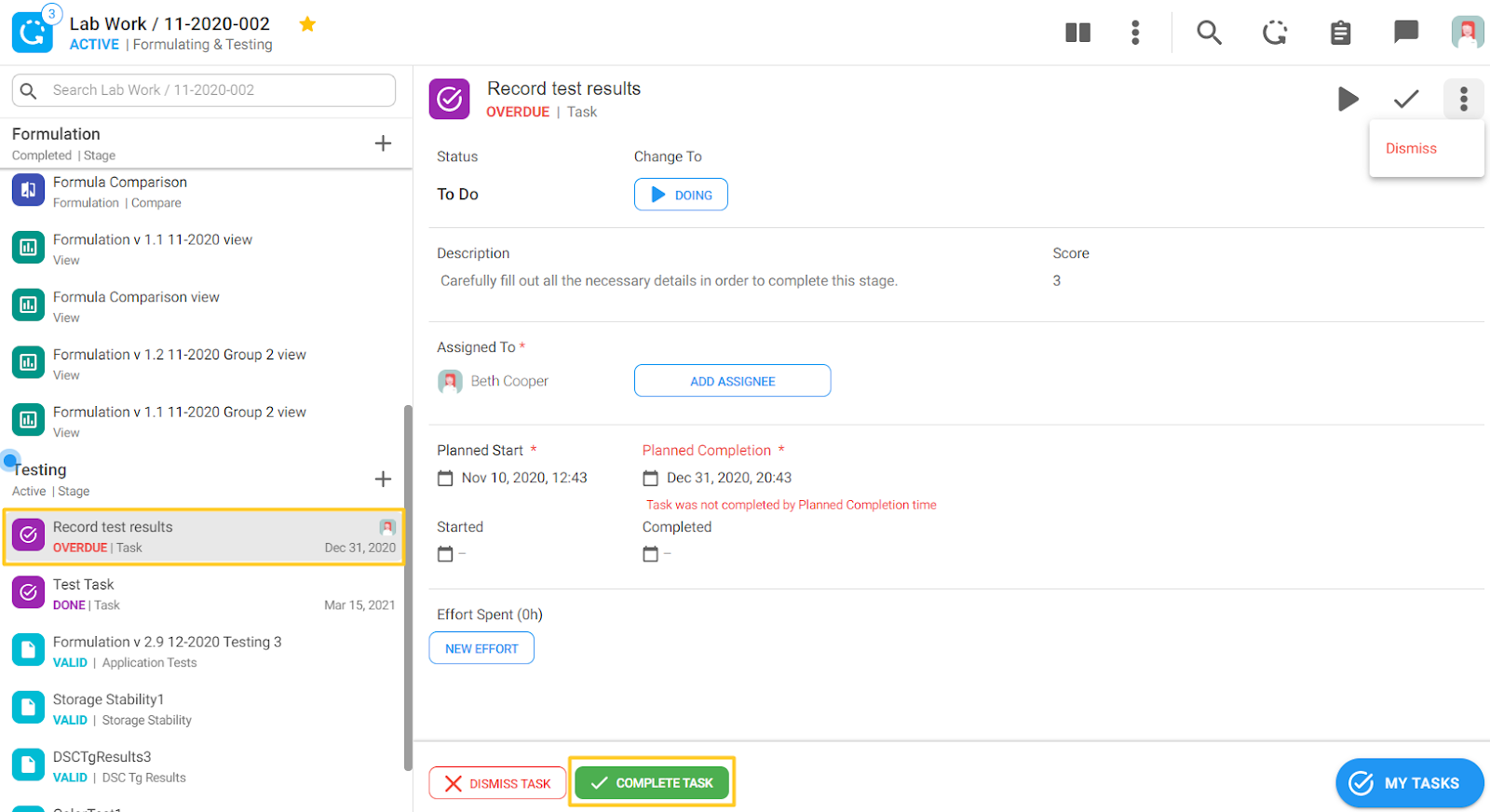Screen dimensions: 1490x812
Task: Click Planned Completion value Dec 31, 2020, 20:43
Action: pos(729,478)
